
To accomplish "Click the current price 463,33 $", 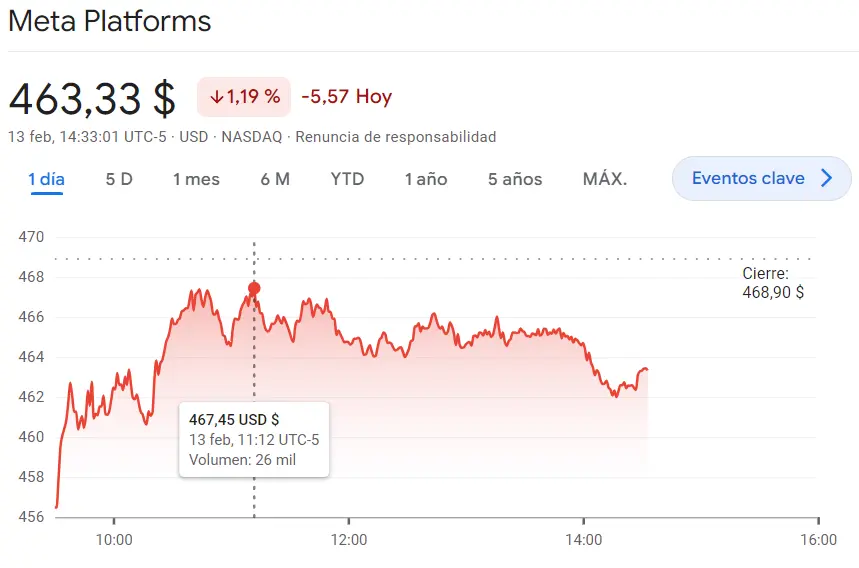I will (92, 98).
